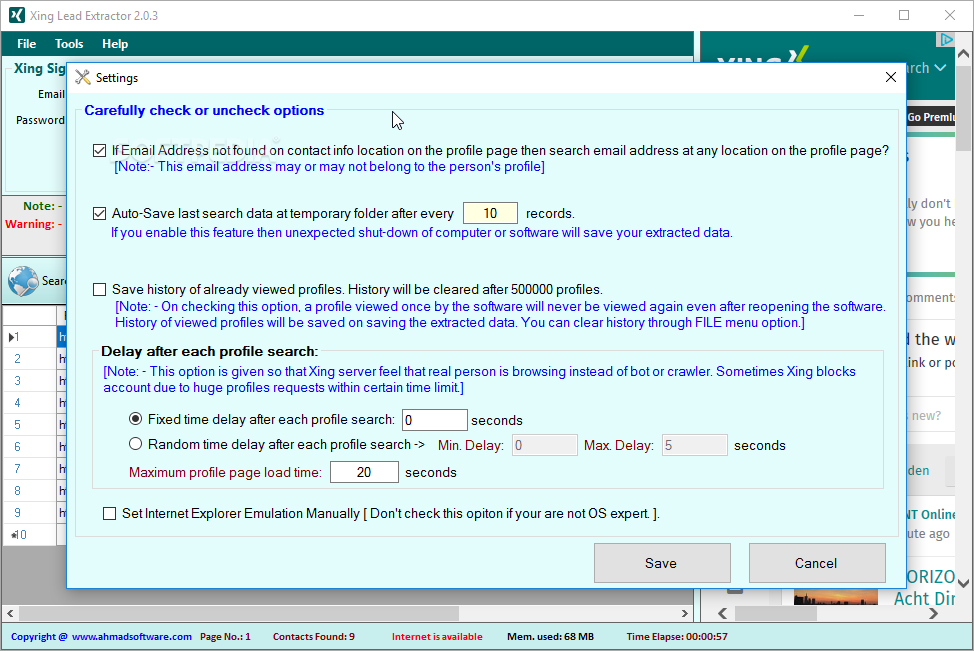Select row 6 in results grid
Image resolution: width=974 pixels, height=651 pixels.
click(x=30, y=447)
